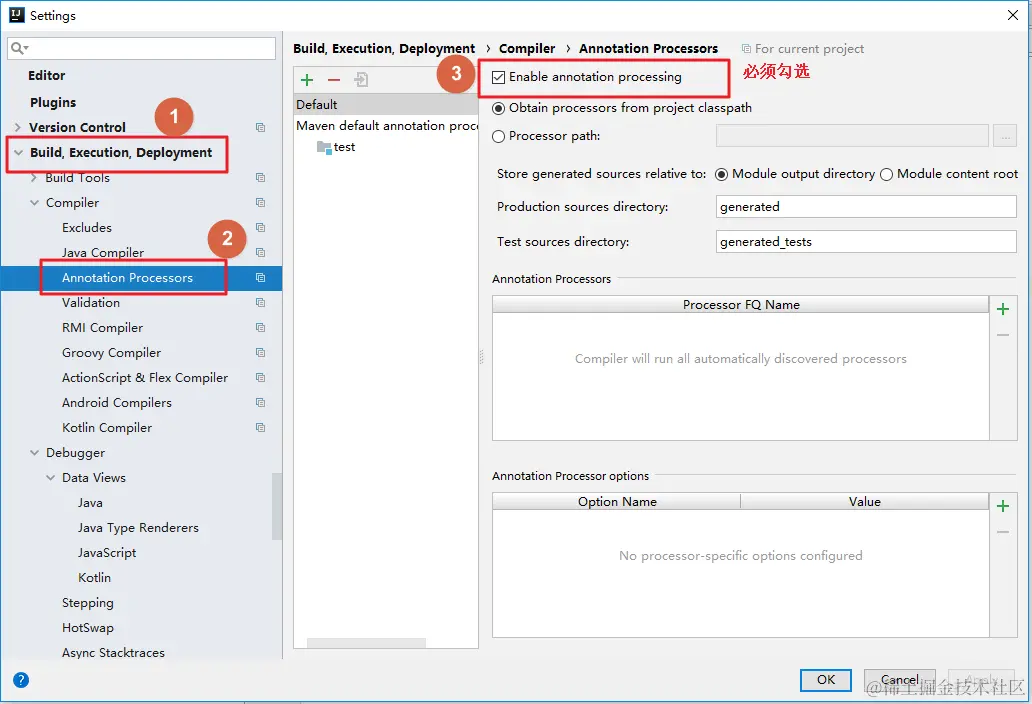
Task: Click project-level icon beside Android Compilers
Action: point(261,403)
